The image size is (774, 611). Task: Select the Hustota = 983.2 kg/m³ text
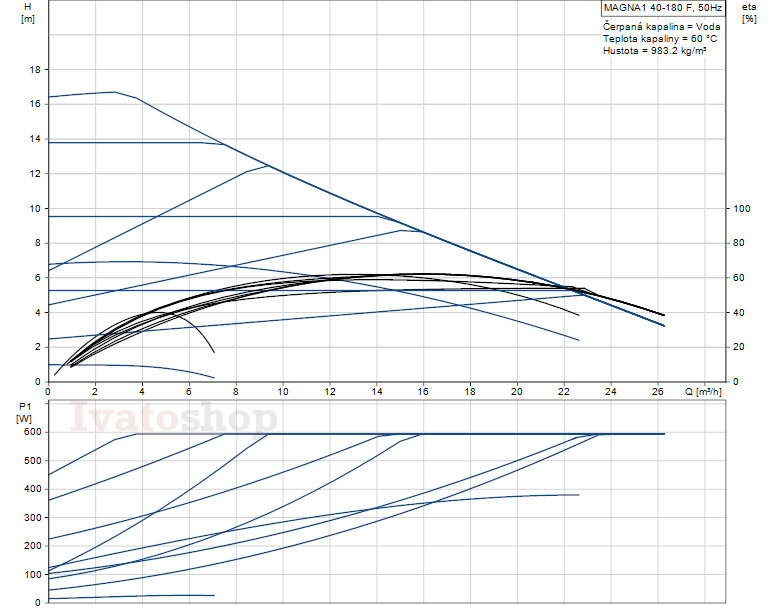point(654,49)
